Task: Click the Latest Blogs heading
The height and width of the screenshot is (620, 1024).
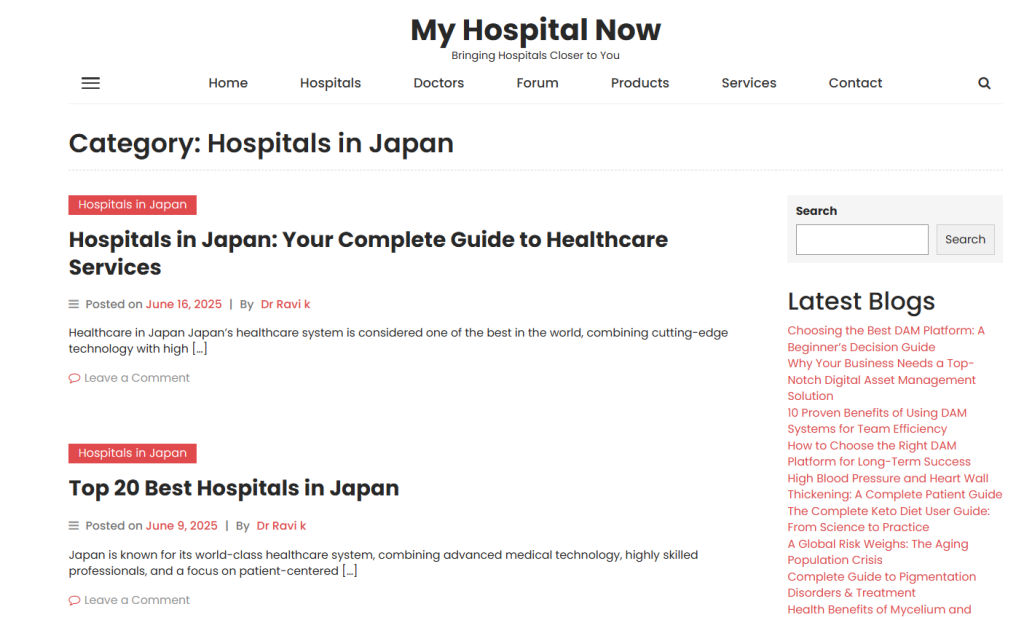Action: tap(861, 302)
